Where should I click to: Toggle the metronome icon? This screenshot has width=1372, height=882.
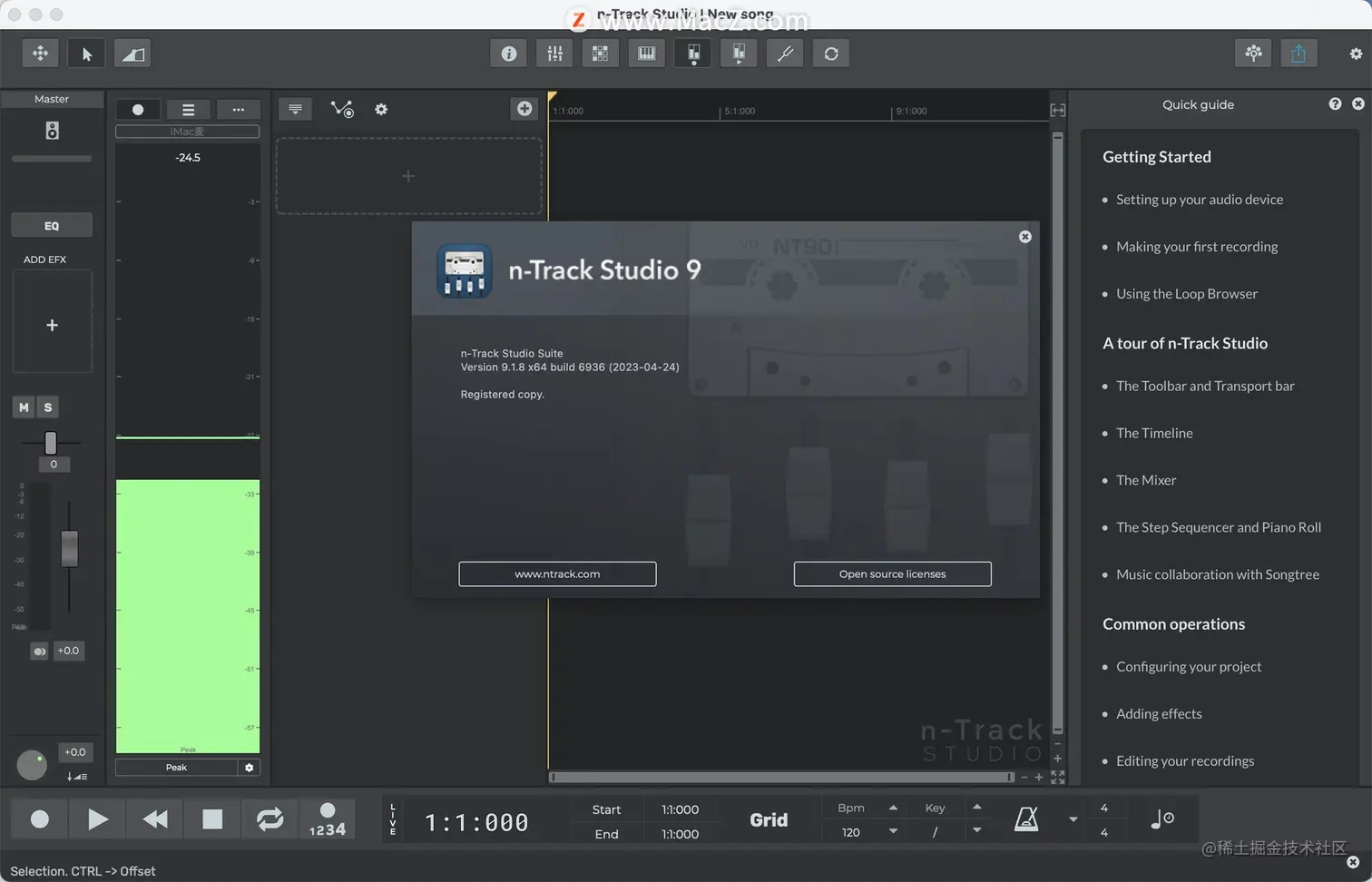(x=1026, y=819)
